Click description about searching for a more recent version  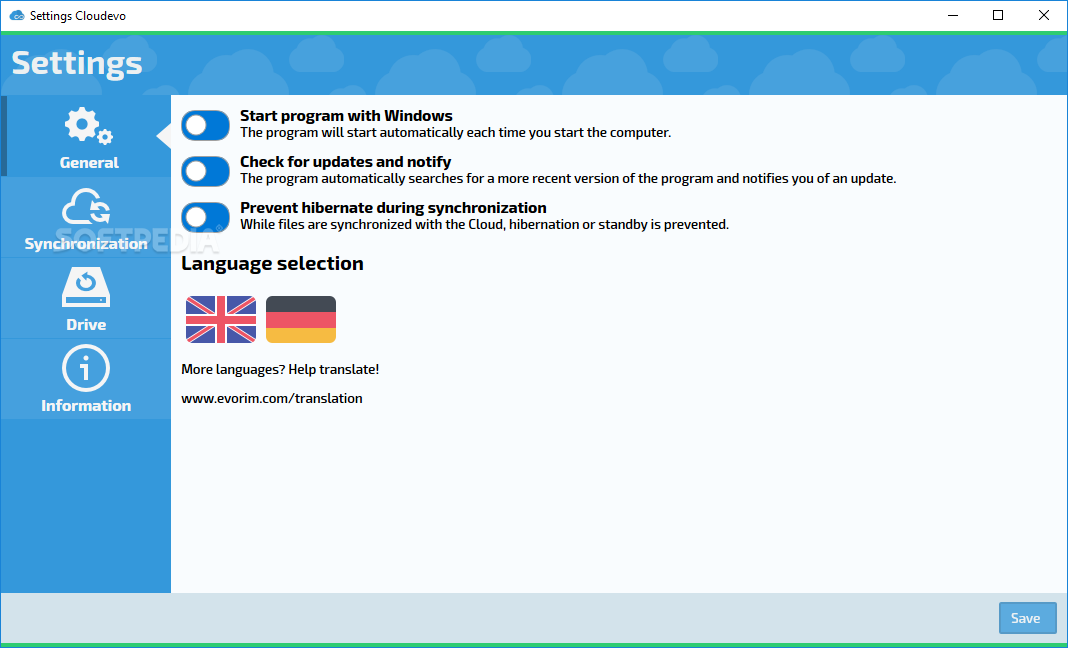[x=568, y=179]
